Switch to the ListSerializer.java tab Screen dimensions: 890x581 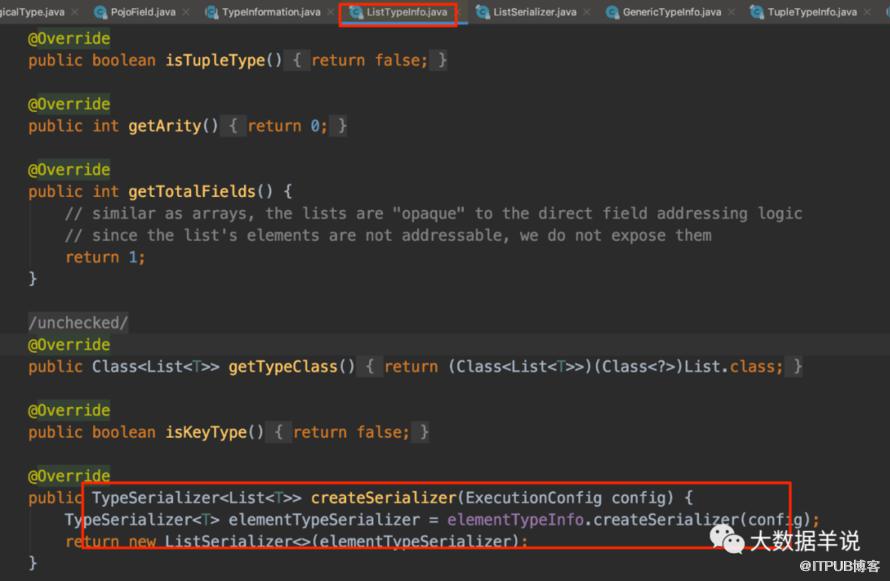tap(535, 12)
